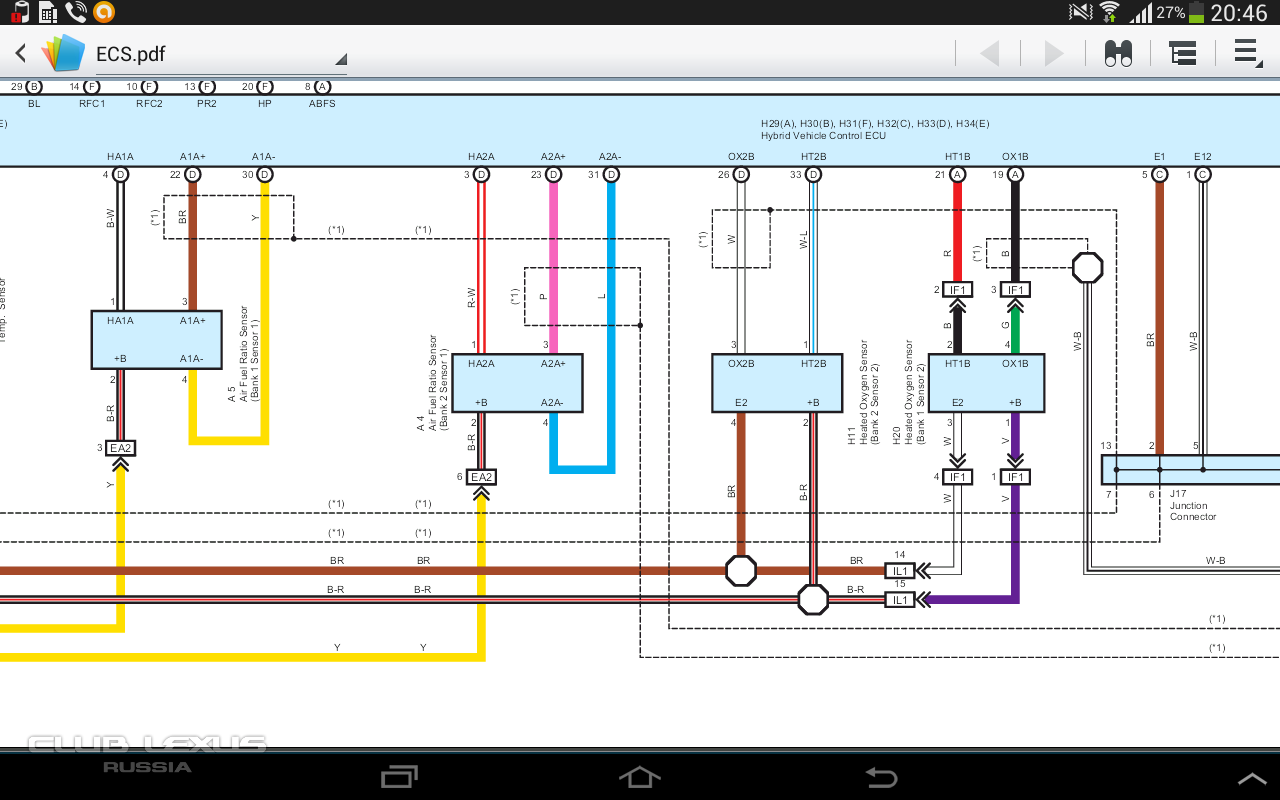Tap the Android back button

click(x=880, y=776)
